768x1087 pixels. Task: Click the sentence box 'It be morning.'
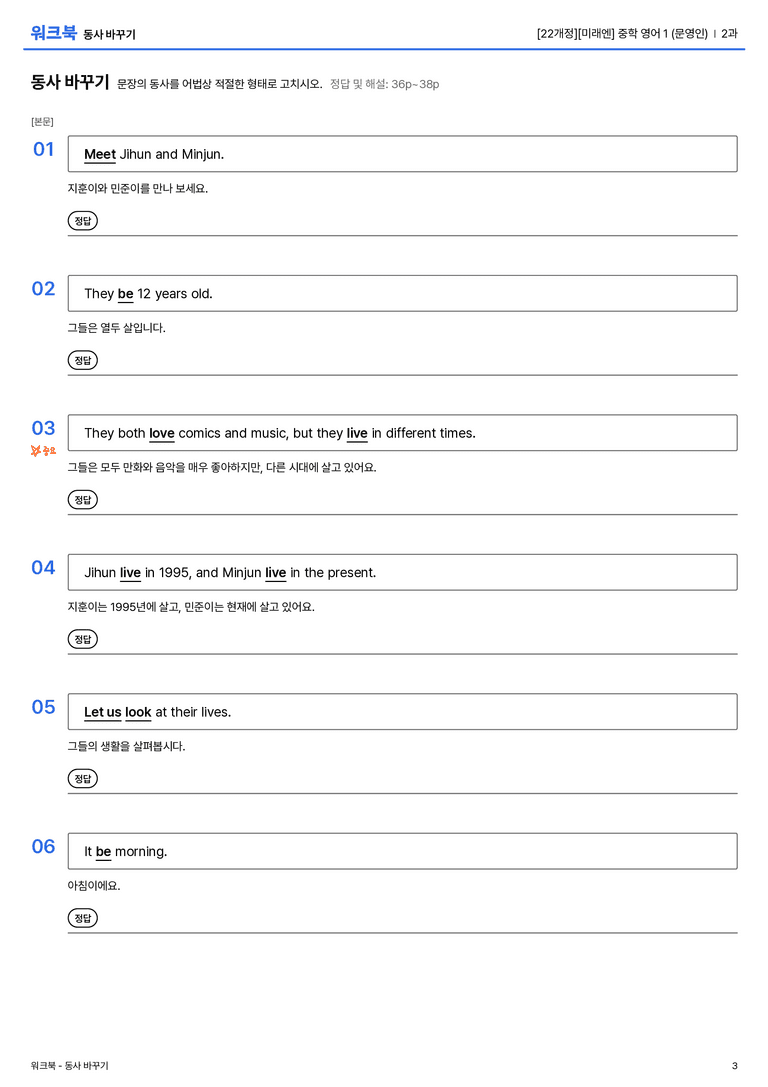[x=402, y=851]
